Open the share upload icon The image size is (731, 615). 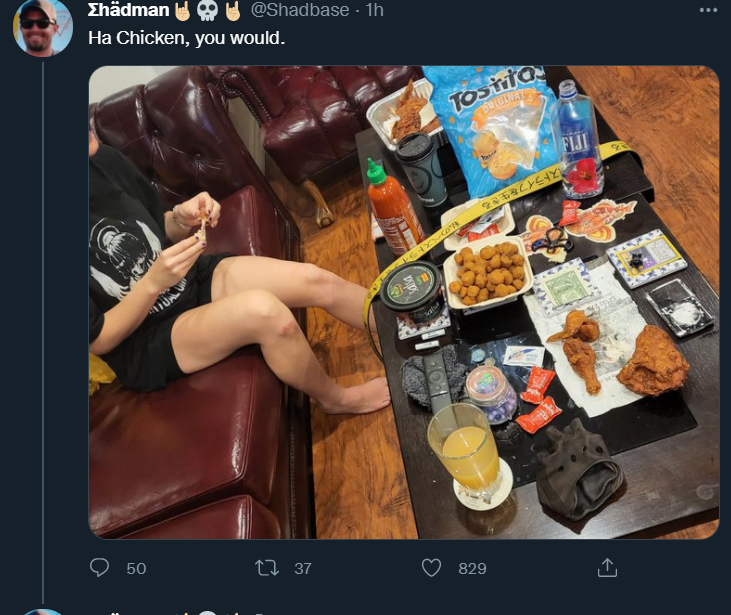pyautogui.click(x=607, y=567)
